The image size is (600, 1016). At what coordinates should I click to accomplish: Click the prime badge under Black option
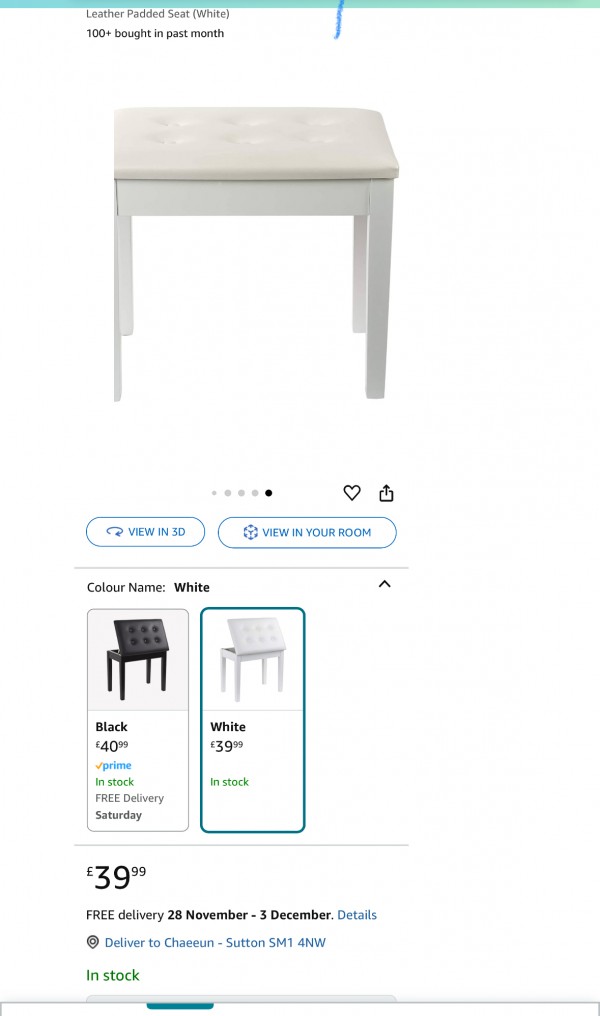113,766
